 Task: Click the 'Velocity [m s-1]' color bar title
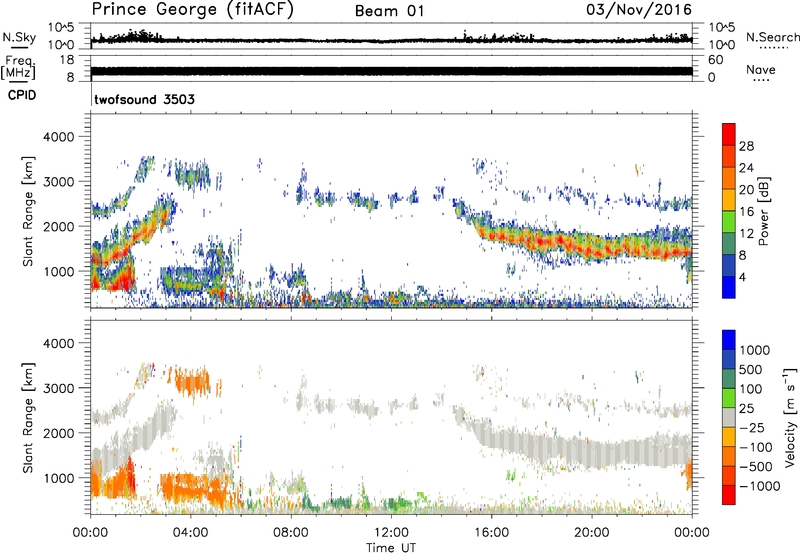point(790,417)
